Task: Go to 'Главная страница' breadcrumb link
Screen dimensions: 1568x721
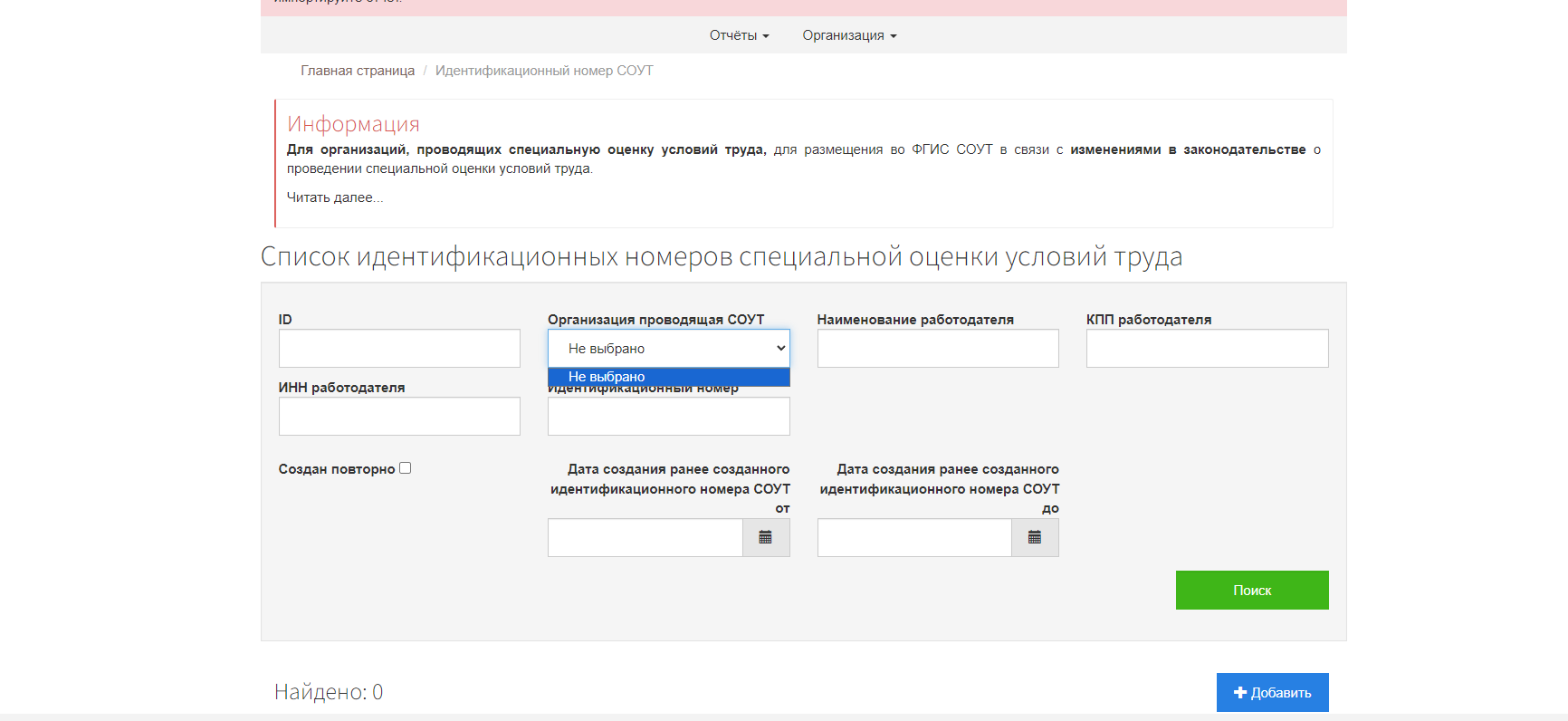Action: point(358,71)
